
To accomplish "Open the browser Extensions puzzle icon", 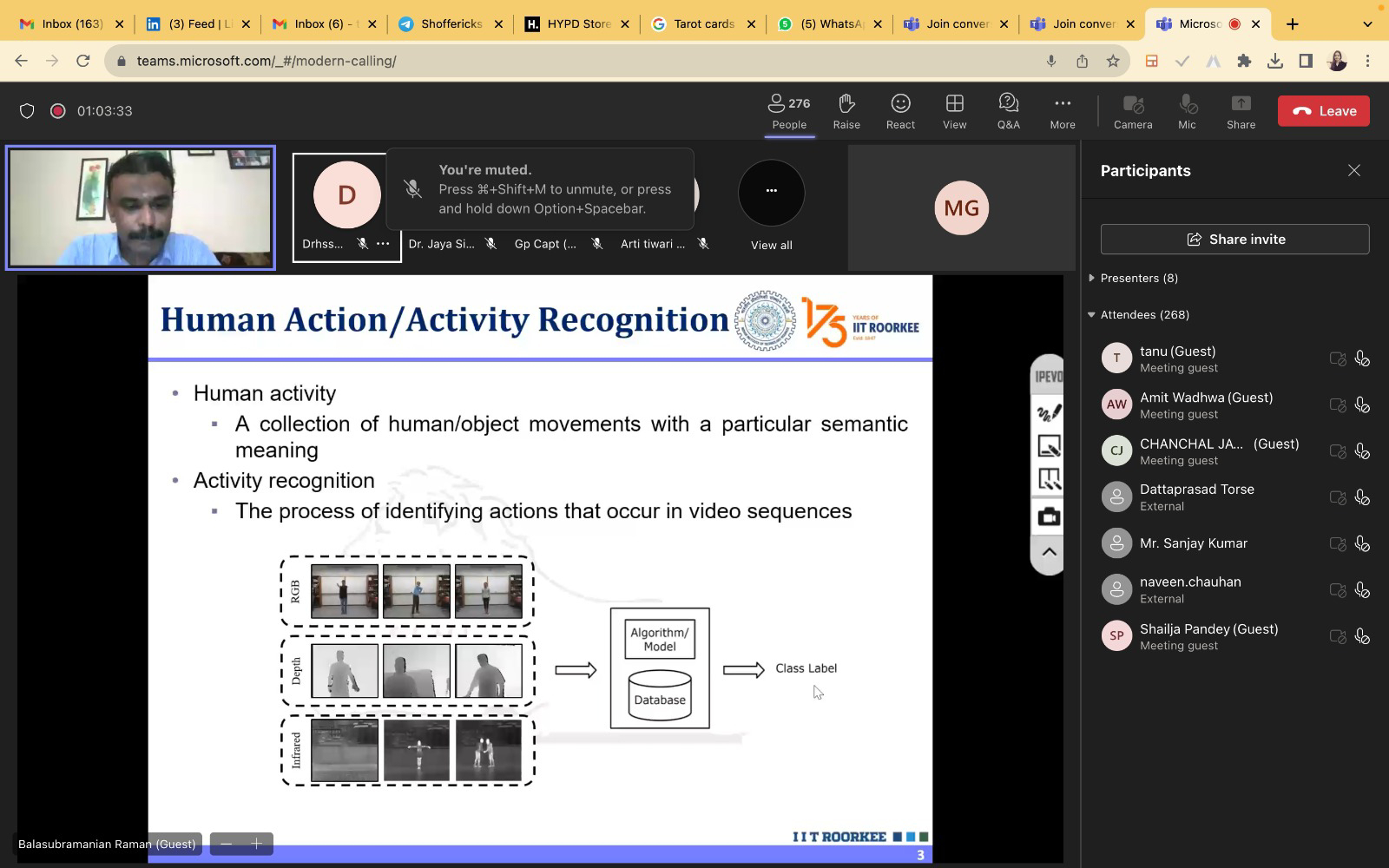I will [1244, 61].
